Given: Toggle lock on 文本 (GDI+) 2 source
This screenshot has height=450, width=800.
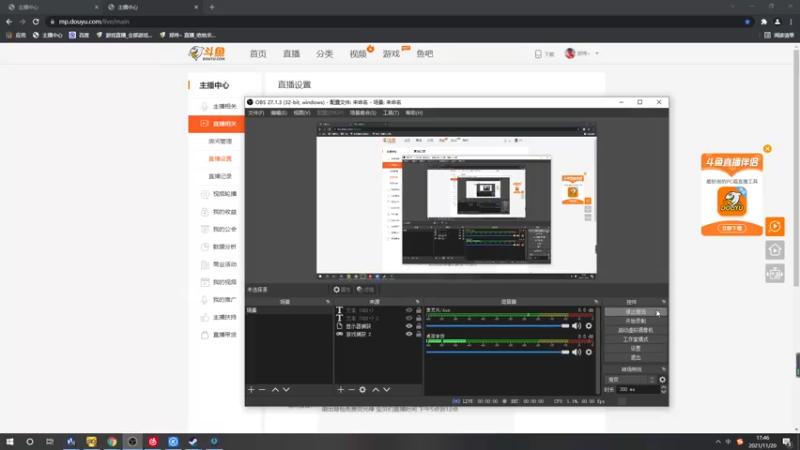Looking at the screenshot, I should coord(418,318).
